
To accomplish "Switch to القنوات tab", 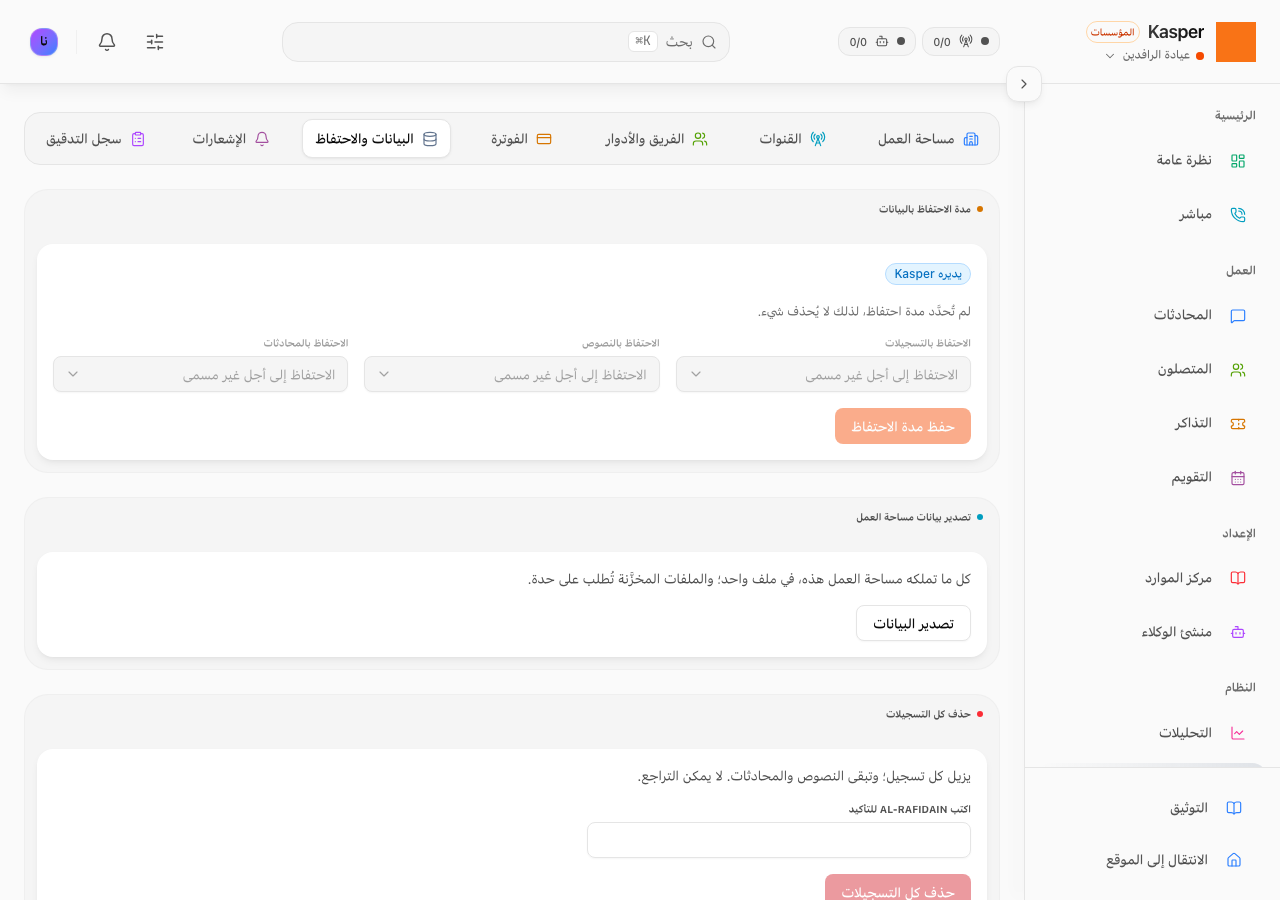I will click(x=793, y=139).
